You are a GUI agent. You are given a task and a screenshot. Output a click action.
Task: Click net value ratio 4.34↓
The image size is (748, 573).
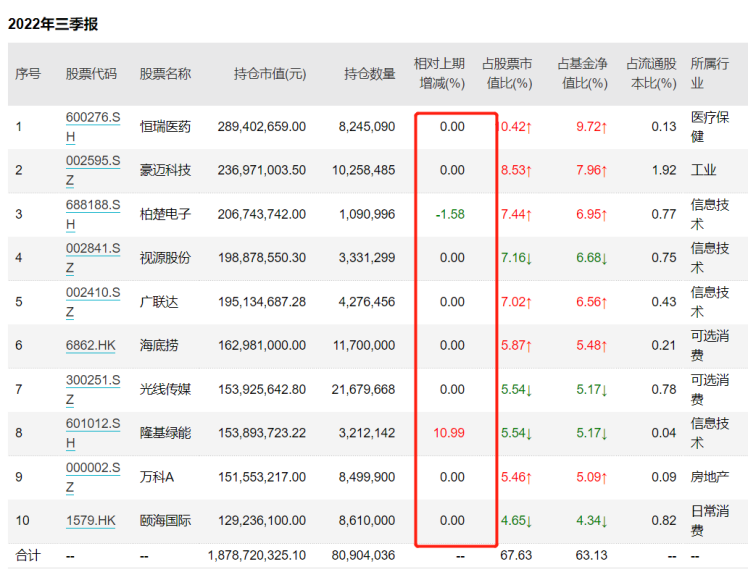(x=592, y=521)
